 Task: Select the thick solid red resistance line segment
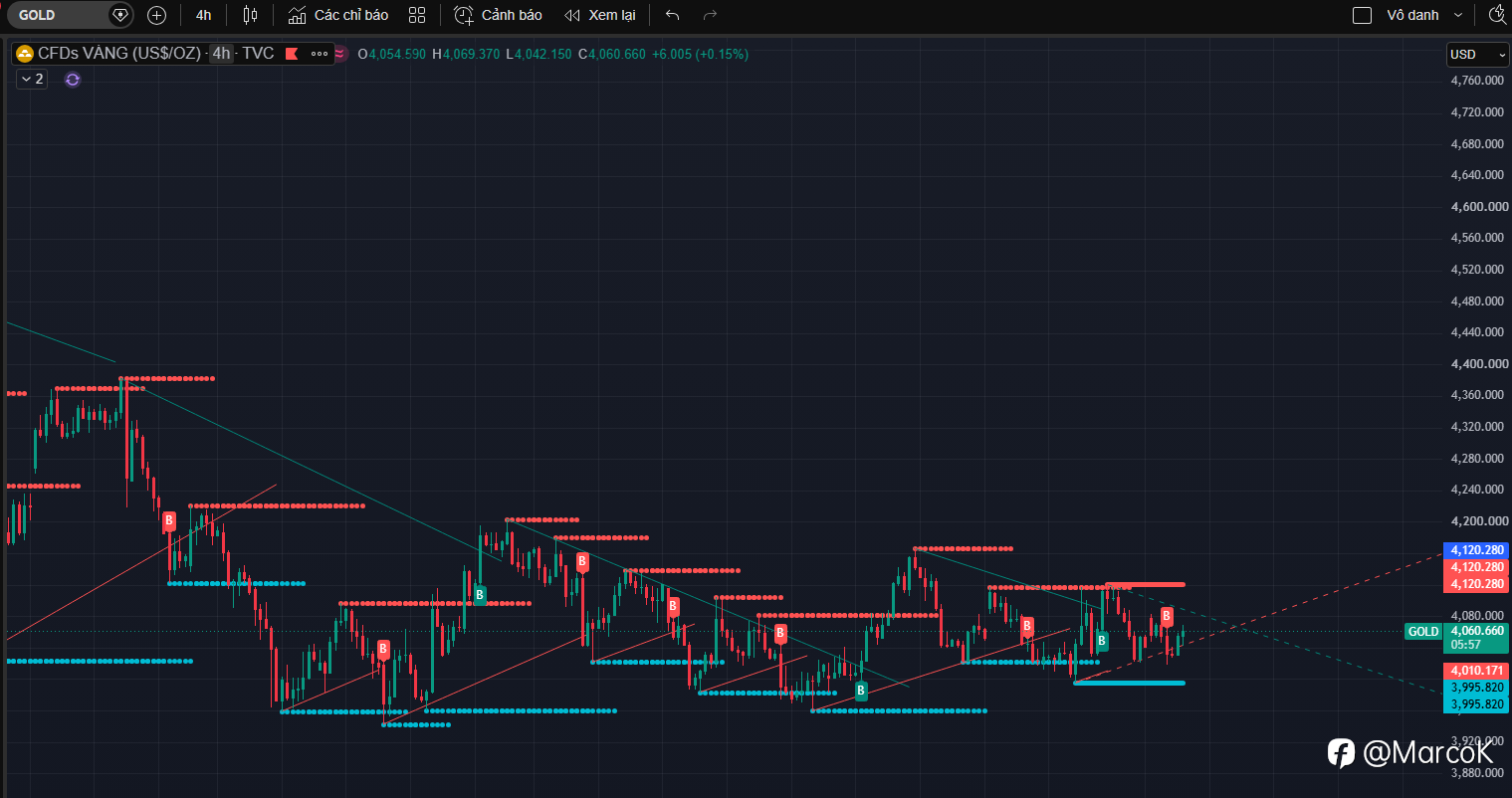click(1145, 584)
